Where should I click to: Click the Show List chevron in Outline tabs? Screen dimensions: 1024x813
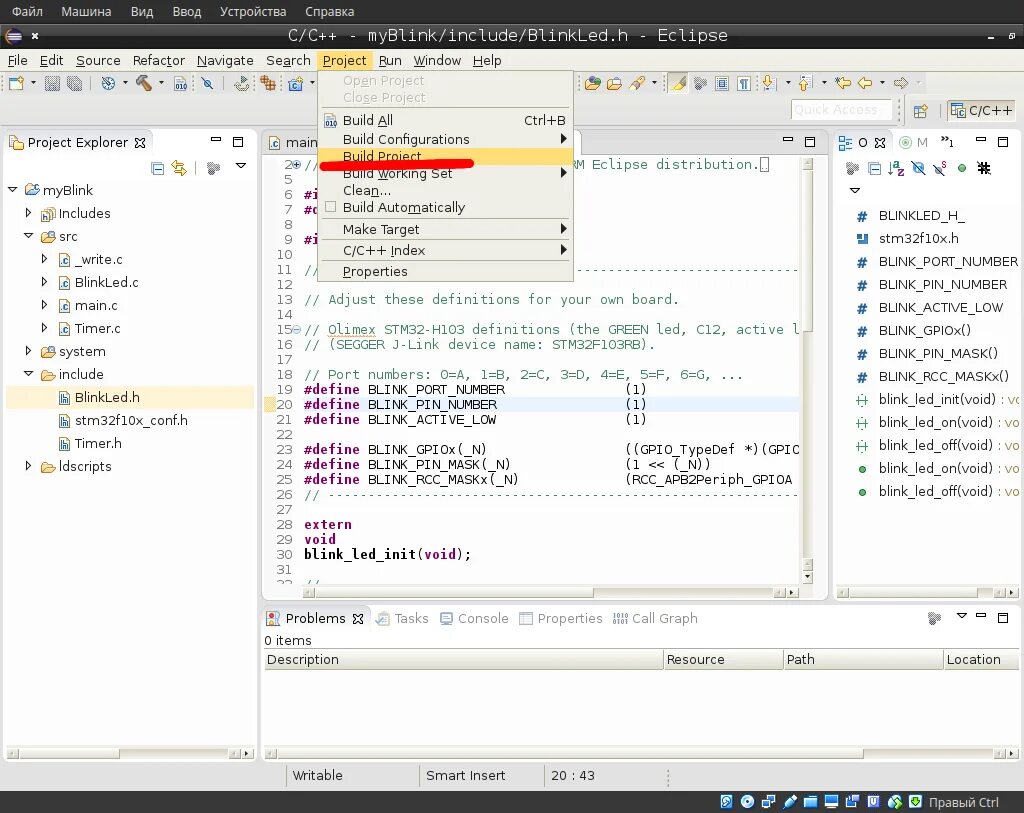click(x=947, y=142)
